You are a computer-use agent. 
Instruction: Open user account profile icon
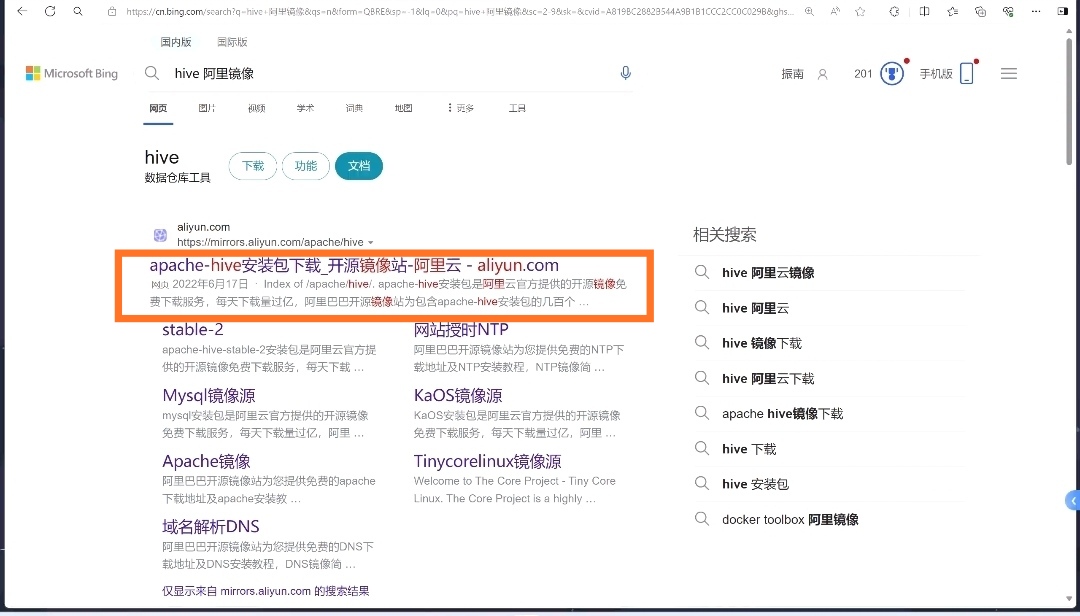click(822, 74)
